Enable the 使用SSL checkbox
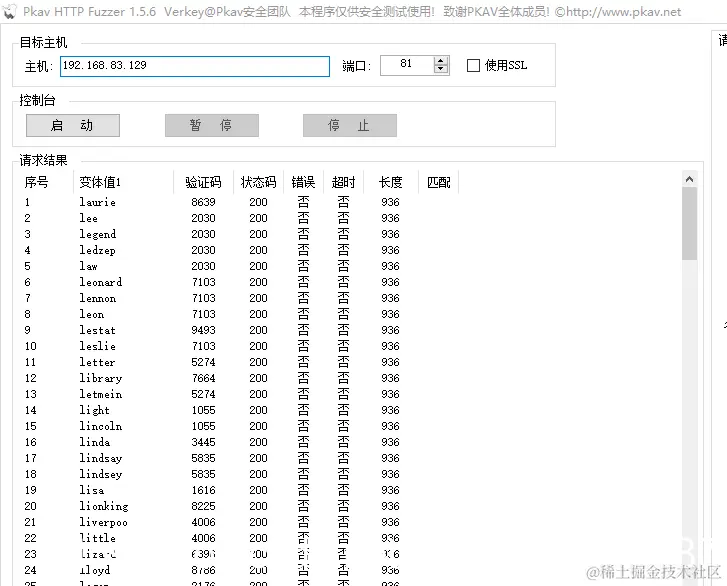Image resolution: width=727 pixels, height=586 pixels. (473, 65)
